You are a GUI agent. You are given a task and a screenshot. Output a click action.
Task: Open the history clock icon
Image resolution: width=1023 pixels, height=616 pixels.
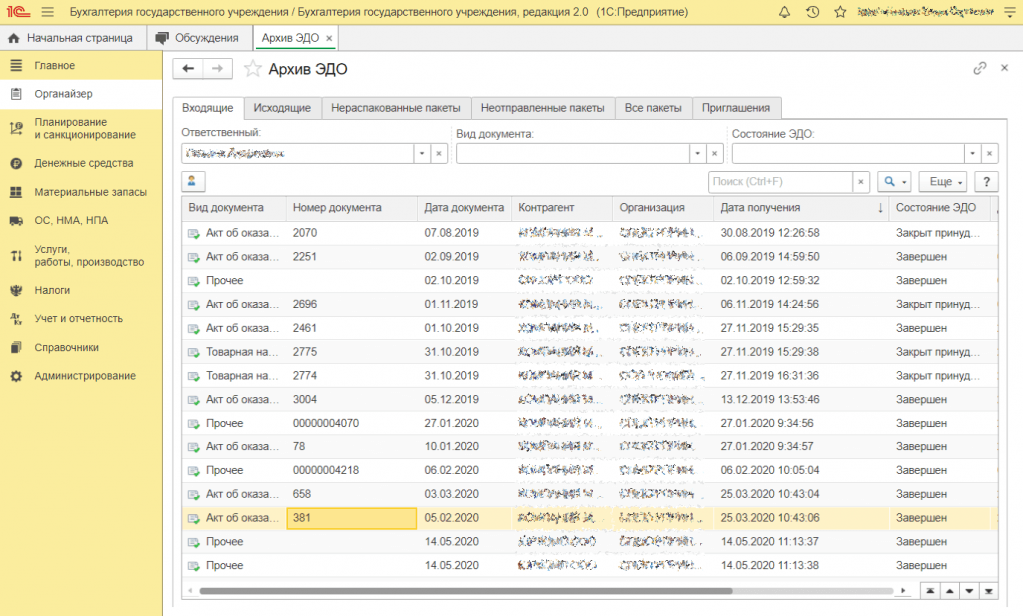(812, 12)
